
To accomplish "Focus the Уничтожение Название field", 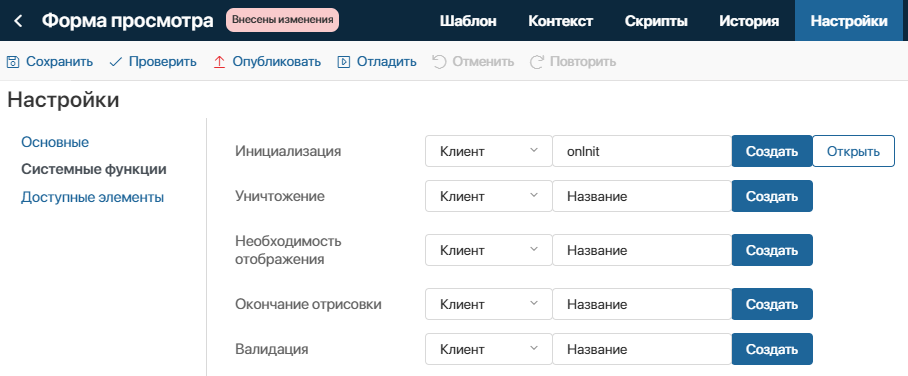I will [642, 196].
